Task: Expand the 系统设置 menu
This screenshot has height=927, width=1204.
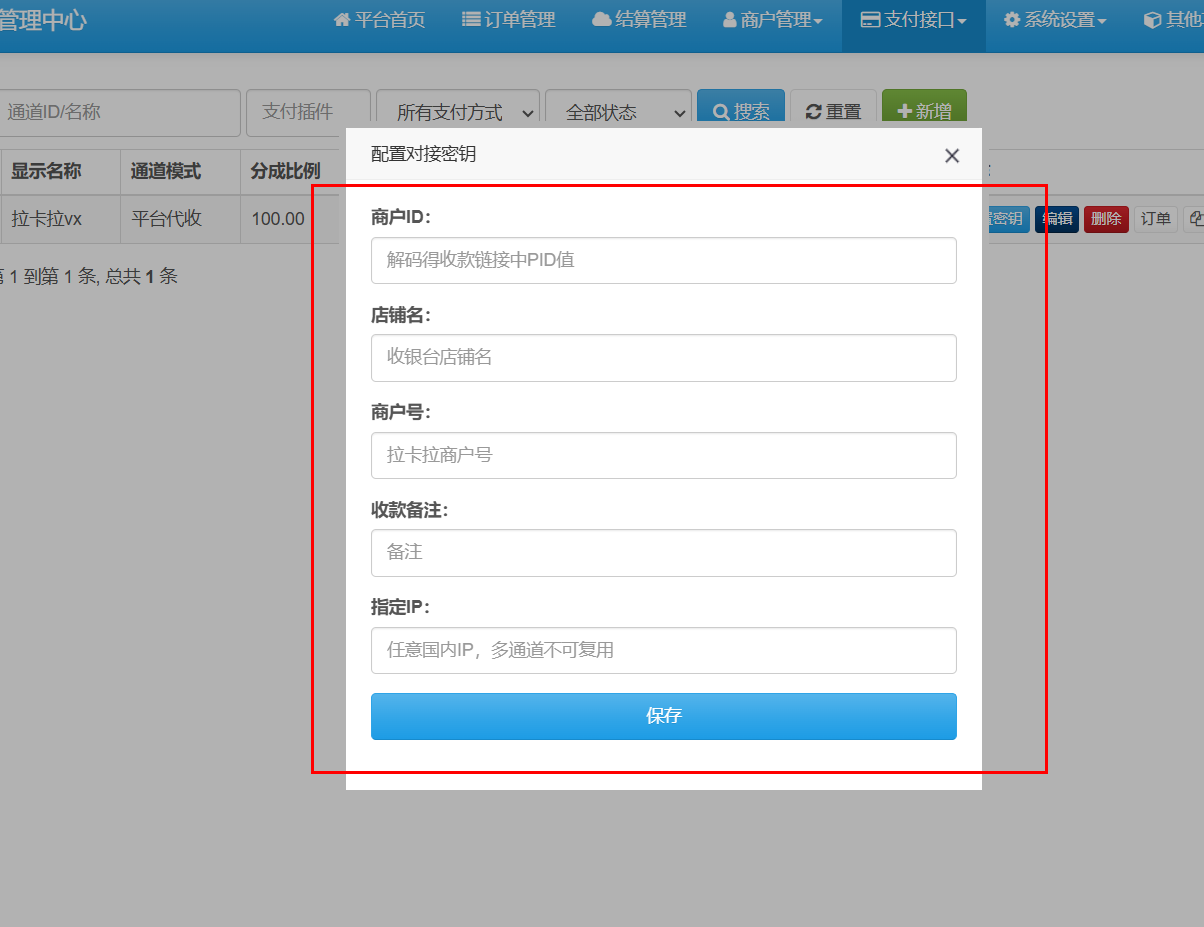Action: click(1055, 20)
